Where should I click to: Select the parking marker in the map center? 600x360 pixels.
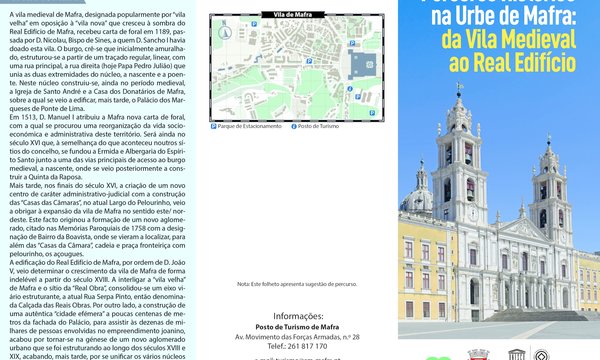pyautogui.click(x=309, y=61)
